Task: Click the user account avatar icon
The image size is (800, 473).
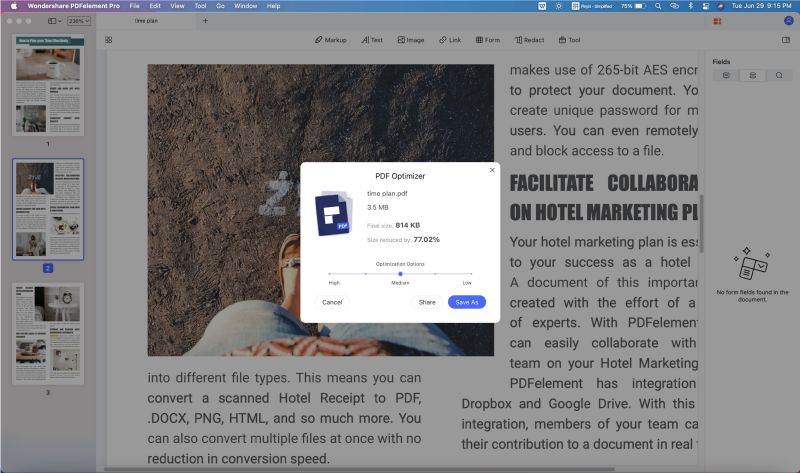Action: [x=789, y=21]
